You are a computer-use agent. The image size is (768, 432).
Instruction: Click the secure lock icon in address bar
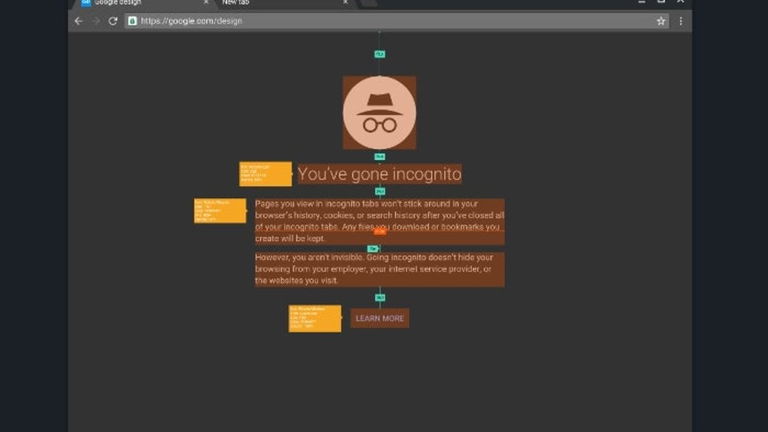pos(132,21)
